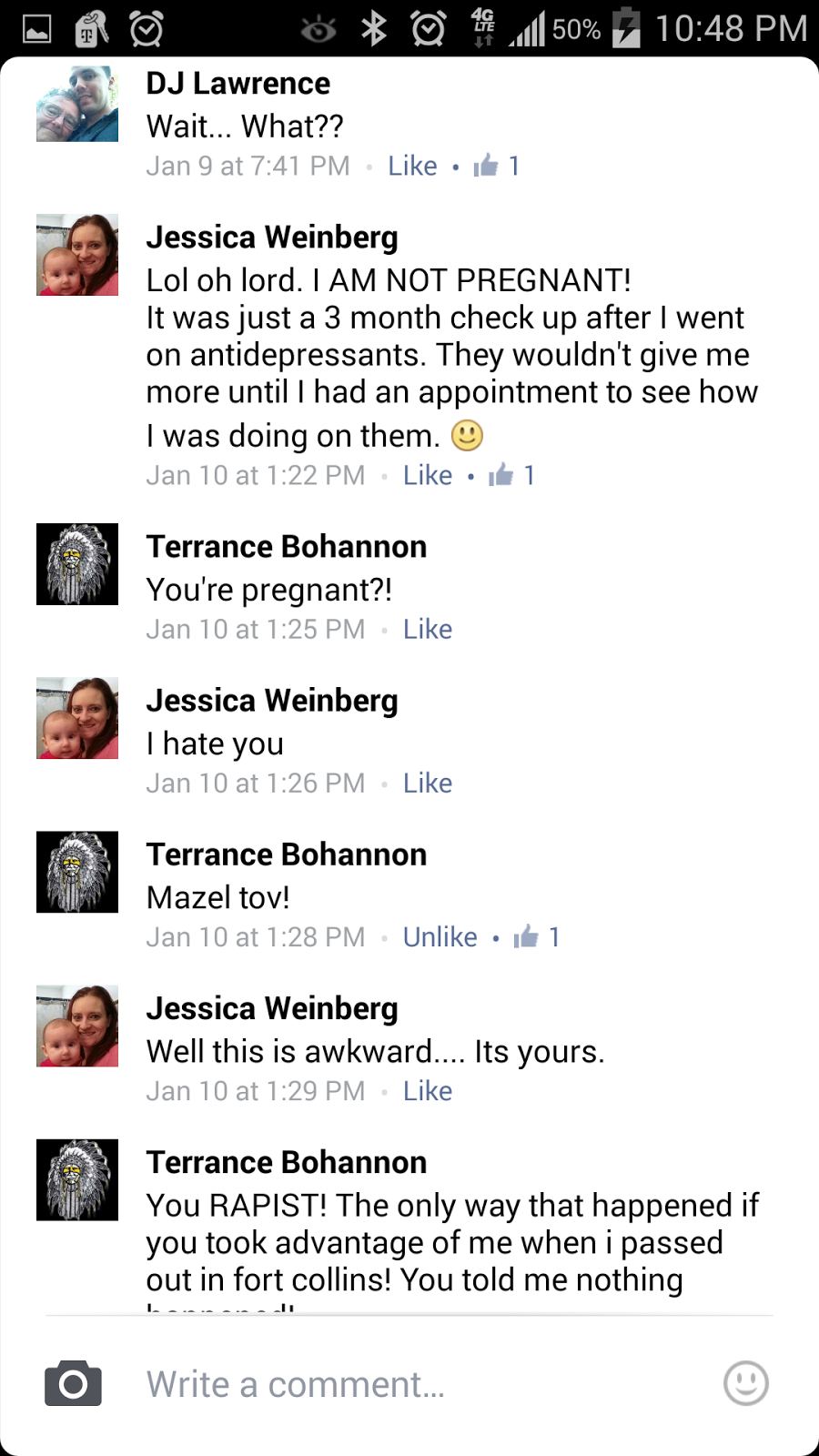Like the "I hate you" comment
The image size is (819, 1456).
[x=428, y=783]
